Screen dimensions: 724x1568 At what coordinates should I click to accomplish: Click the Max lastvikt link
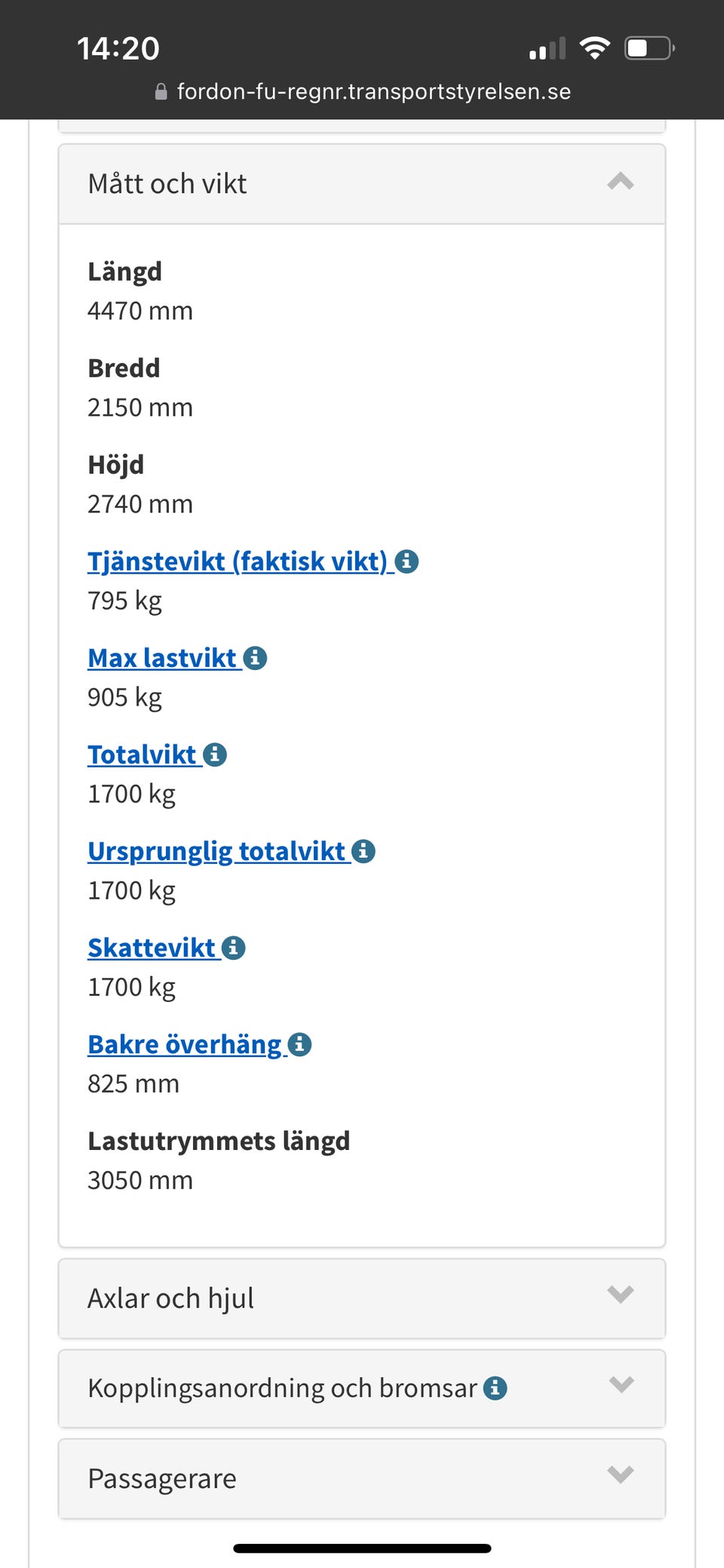pos(162,658)
